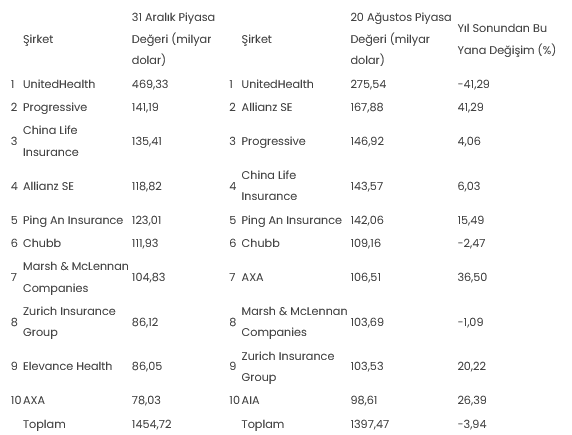Image resolution: width=572 pixels, height=435 pixels.
Task: Select the 469,33 market value cell
Action: (x=150, y=84)
